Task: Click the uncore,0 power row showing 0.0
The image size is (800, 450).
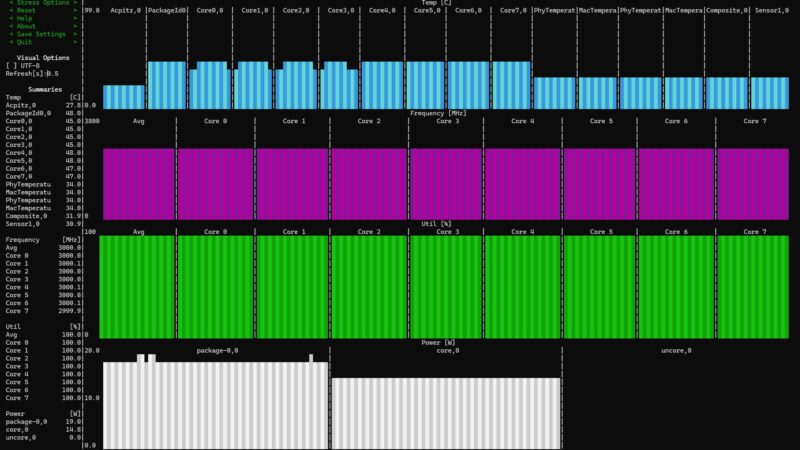Action: pyautogui.click(x=43, y=438)
